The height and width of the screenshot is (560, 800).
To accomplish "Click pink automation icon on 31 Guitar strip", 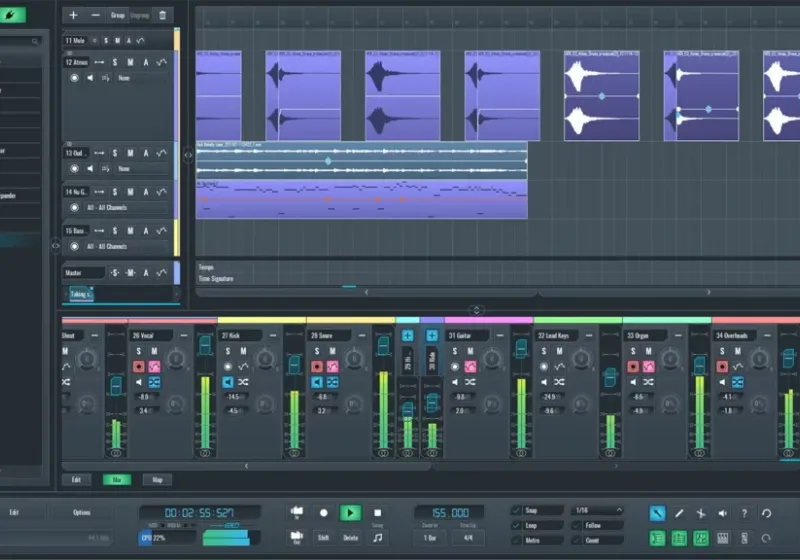I will coord(470,367).
